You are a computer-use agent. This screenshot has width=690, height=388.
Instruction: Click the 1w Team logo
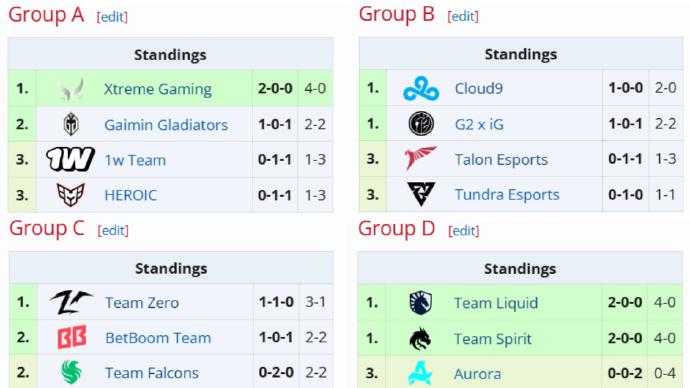point(70,159)
